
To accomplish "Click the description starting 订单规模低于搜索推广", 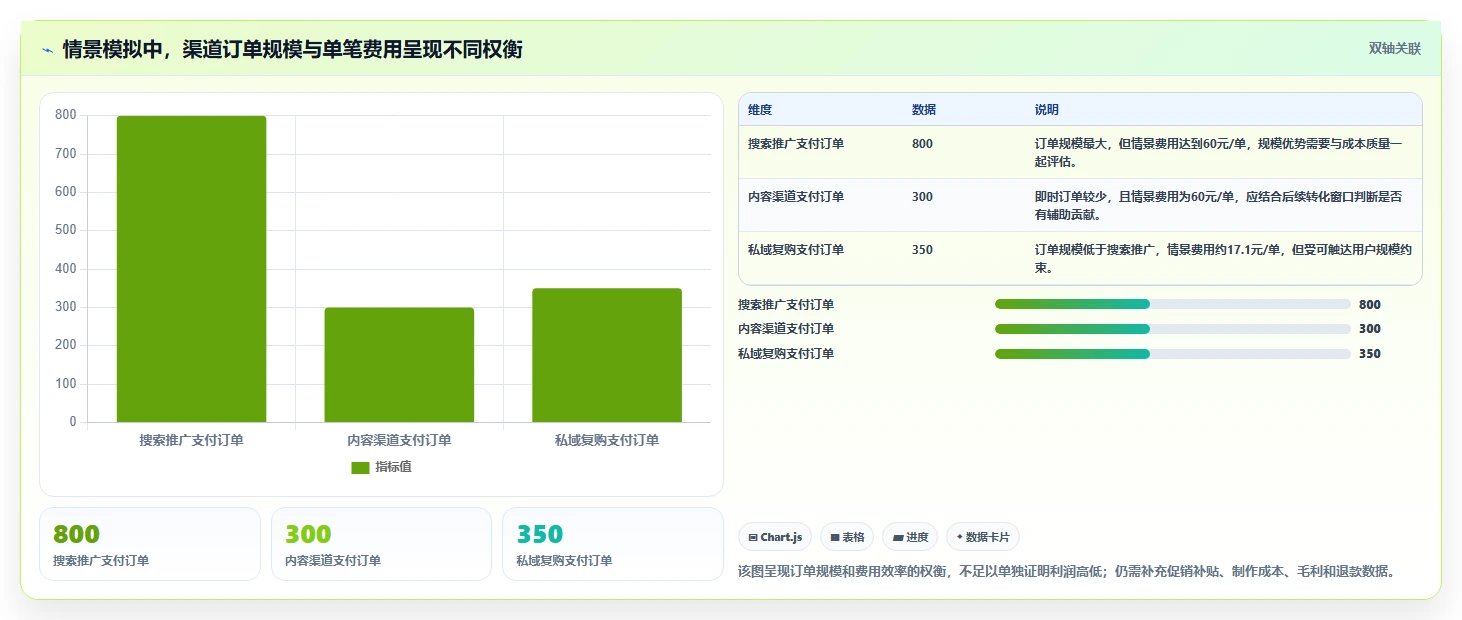I will [x=1223, y=258].
